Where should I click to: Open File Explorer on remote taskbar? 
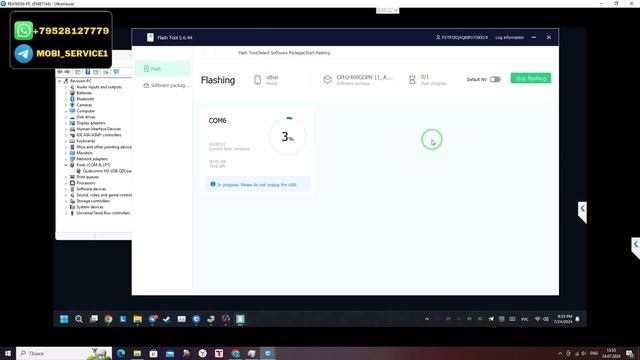(138, 319)
